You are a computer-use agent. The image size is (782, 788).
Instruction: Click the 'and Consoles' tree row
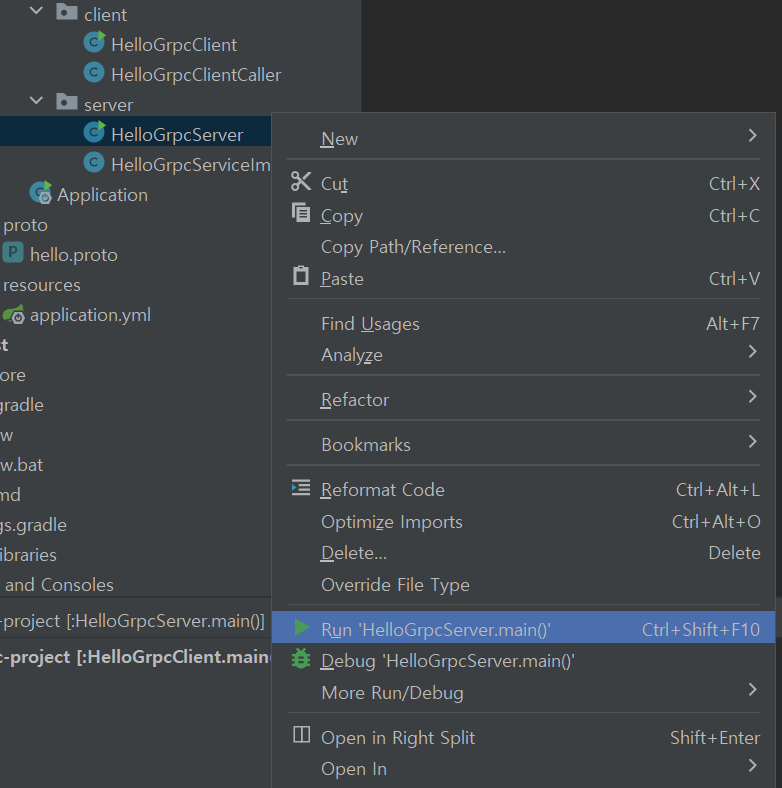pyautogui.click(x=59, y=584)
